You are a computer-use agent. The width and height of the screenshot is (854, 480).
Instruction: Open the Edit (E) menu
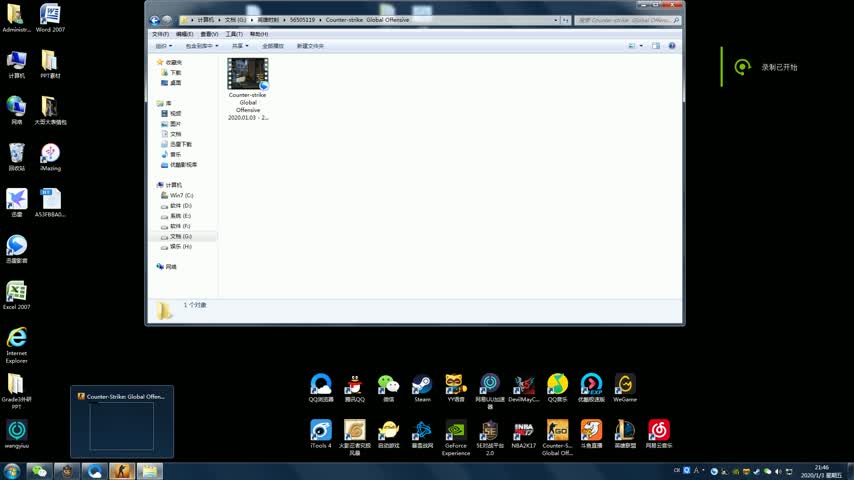click(184, 34)
